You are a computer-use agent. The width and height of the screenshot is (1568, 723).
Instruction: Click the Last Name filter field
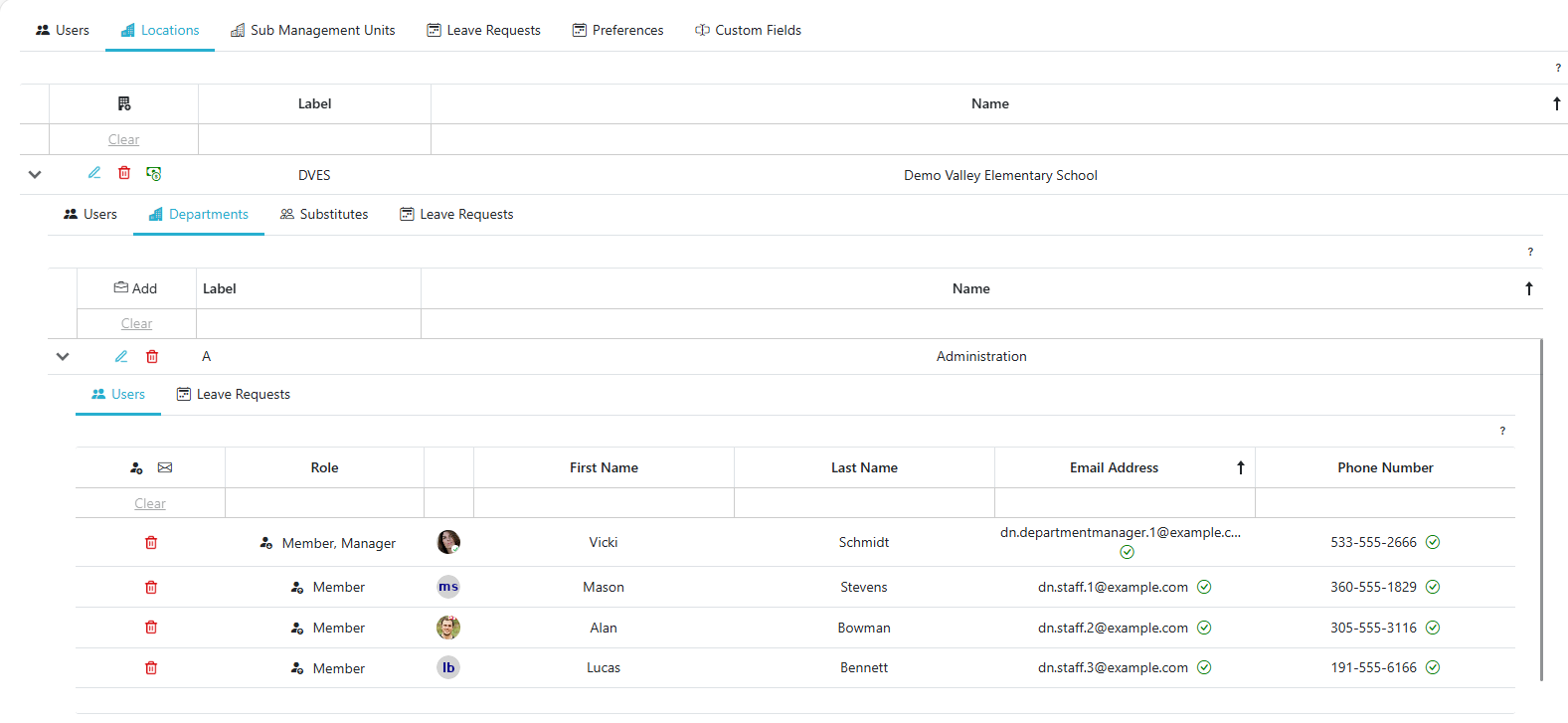pos(864,503)
